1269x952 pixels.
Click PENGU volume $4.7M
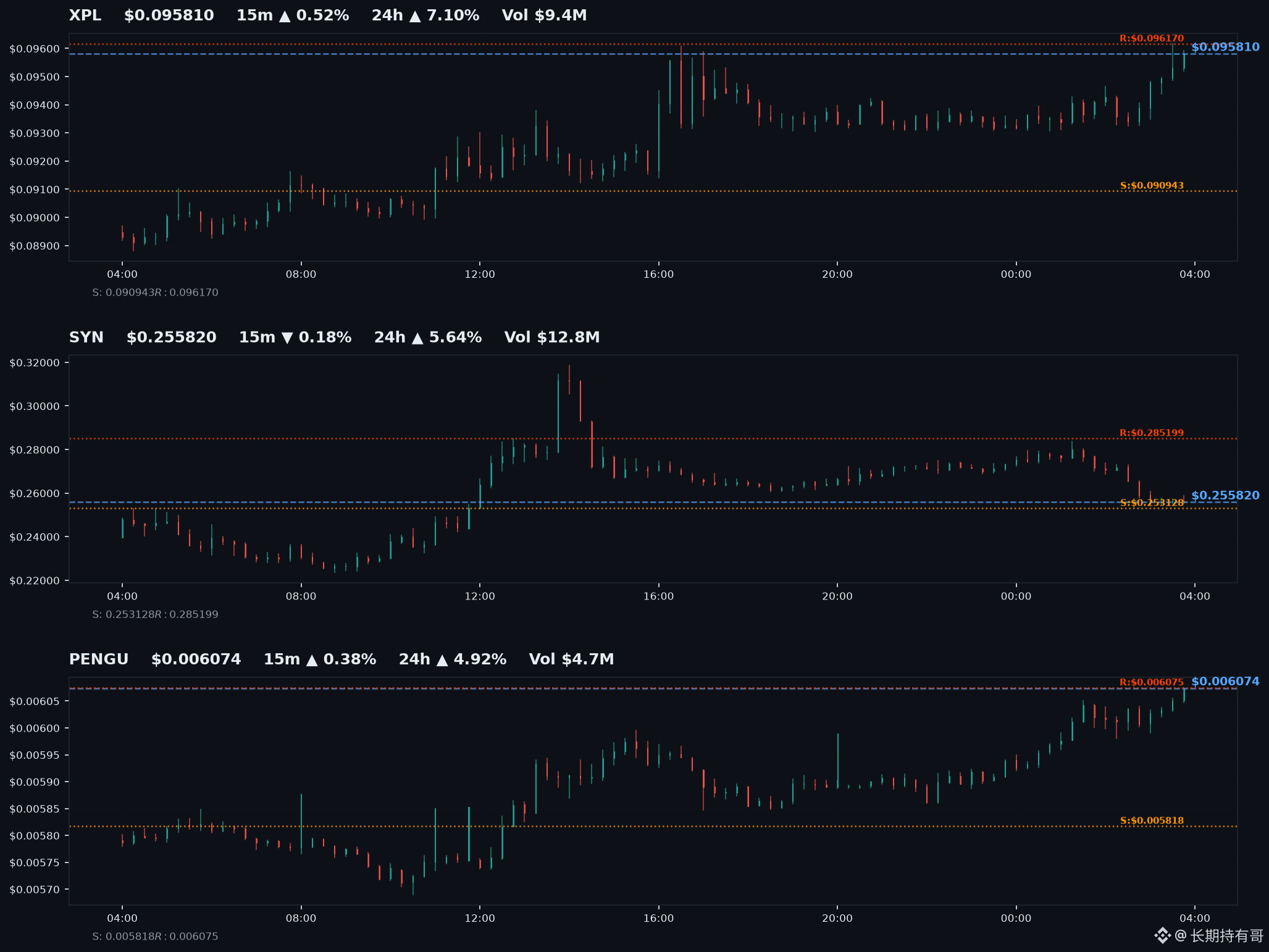(x=572, y=659)
